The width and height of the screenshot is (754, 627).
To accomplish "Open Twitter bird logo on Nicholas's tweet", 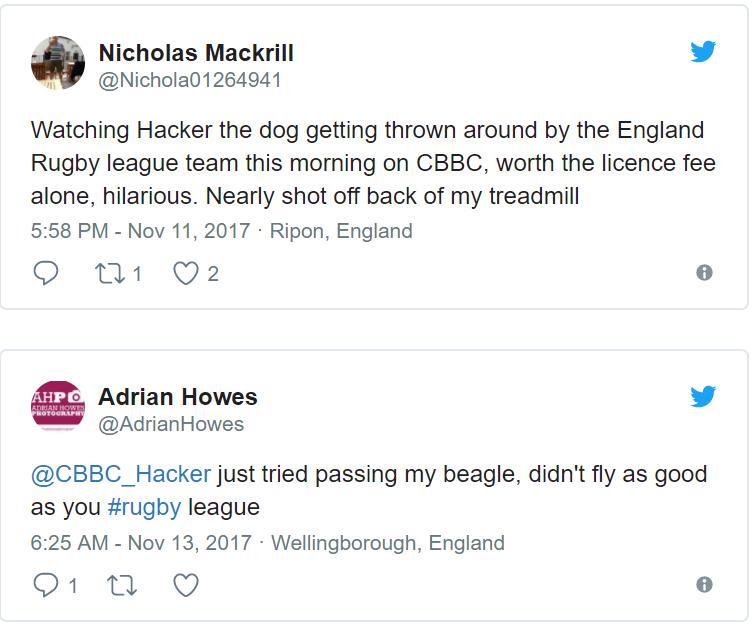I will (x=704, y=52).
